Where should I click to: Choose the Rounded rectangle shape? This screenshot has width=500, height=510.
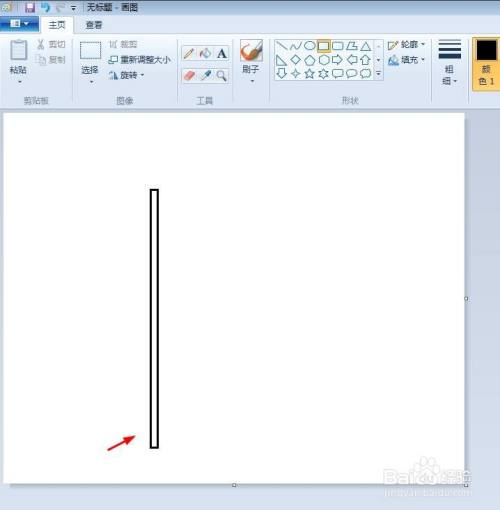(x=338, y=46)
